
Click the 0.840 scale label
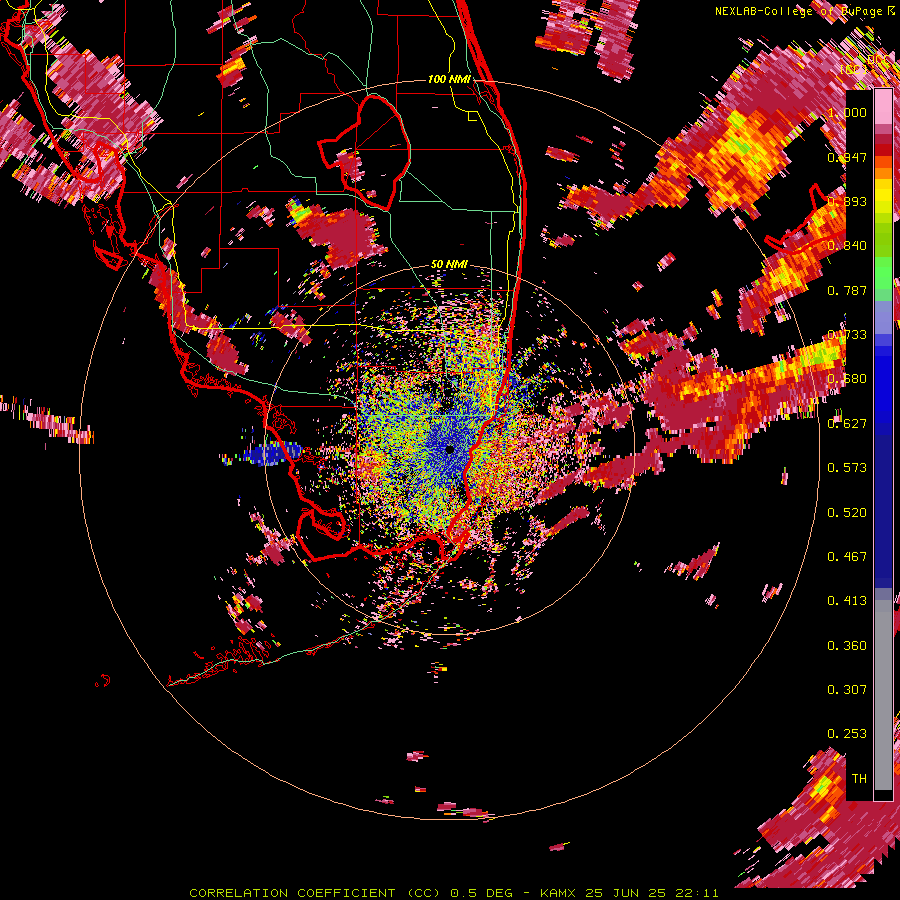[x=847, y=246]
